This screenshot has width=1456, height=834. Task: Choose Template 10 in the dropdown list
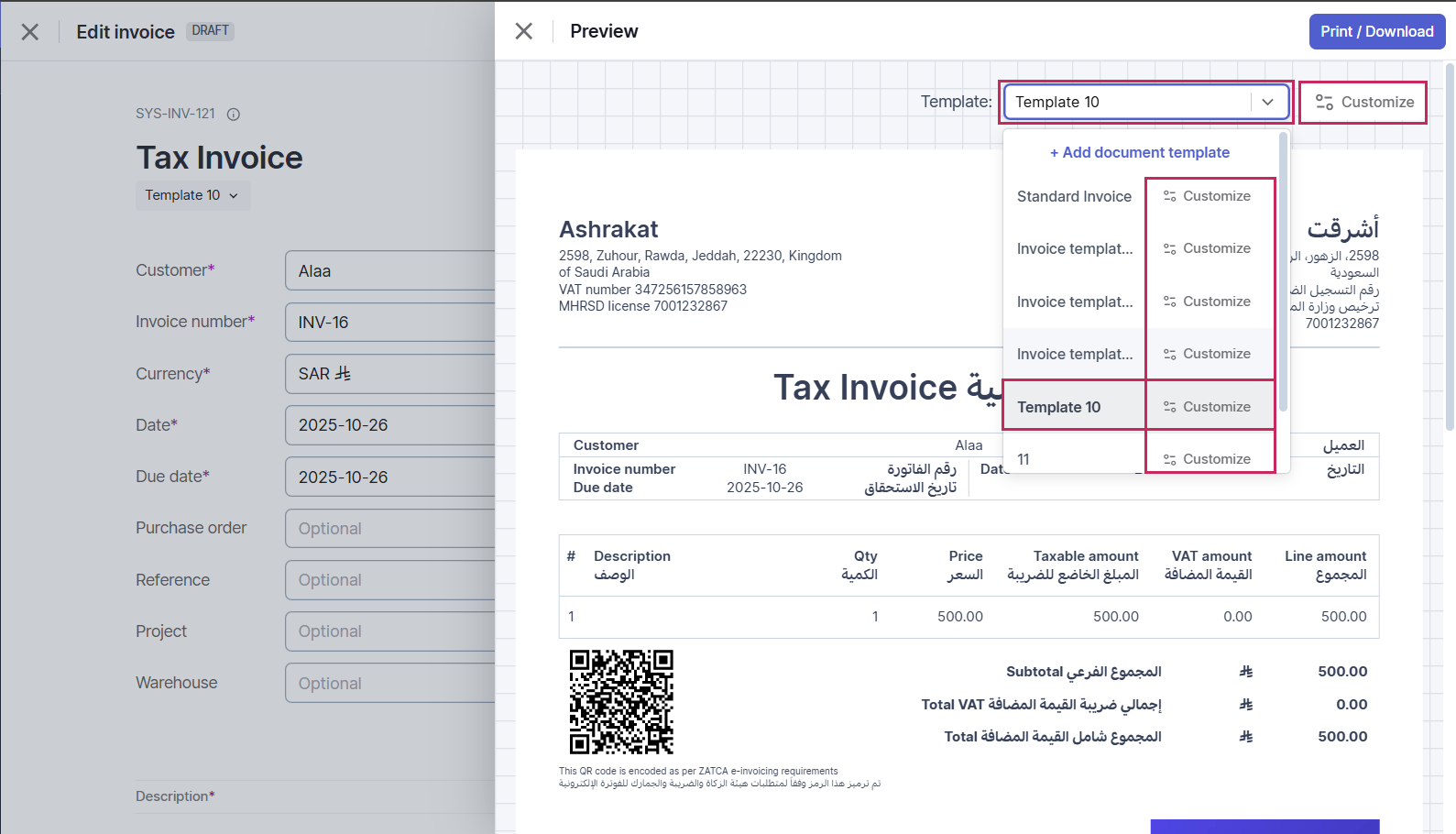[x=1059, y=407]
